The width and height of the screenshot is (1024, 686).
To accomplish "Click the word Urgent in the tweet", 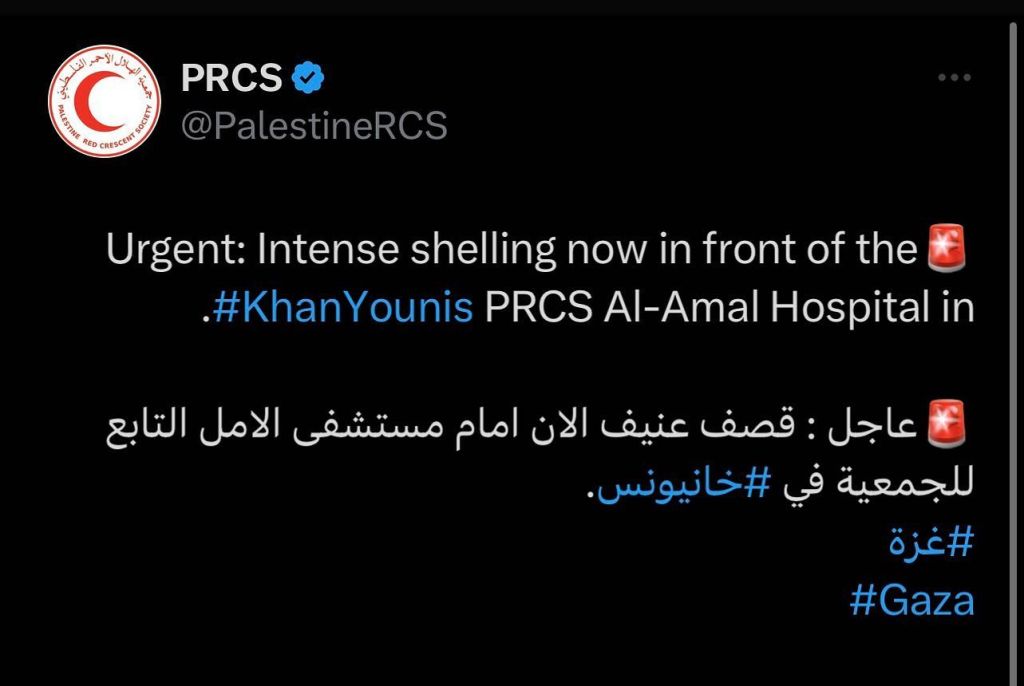I will 176,250.
